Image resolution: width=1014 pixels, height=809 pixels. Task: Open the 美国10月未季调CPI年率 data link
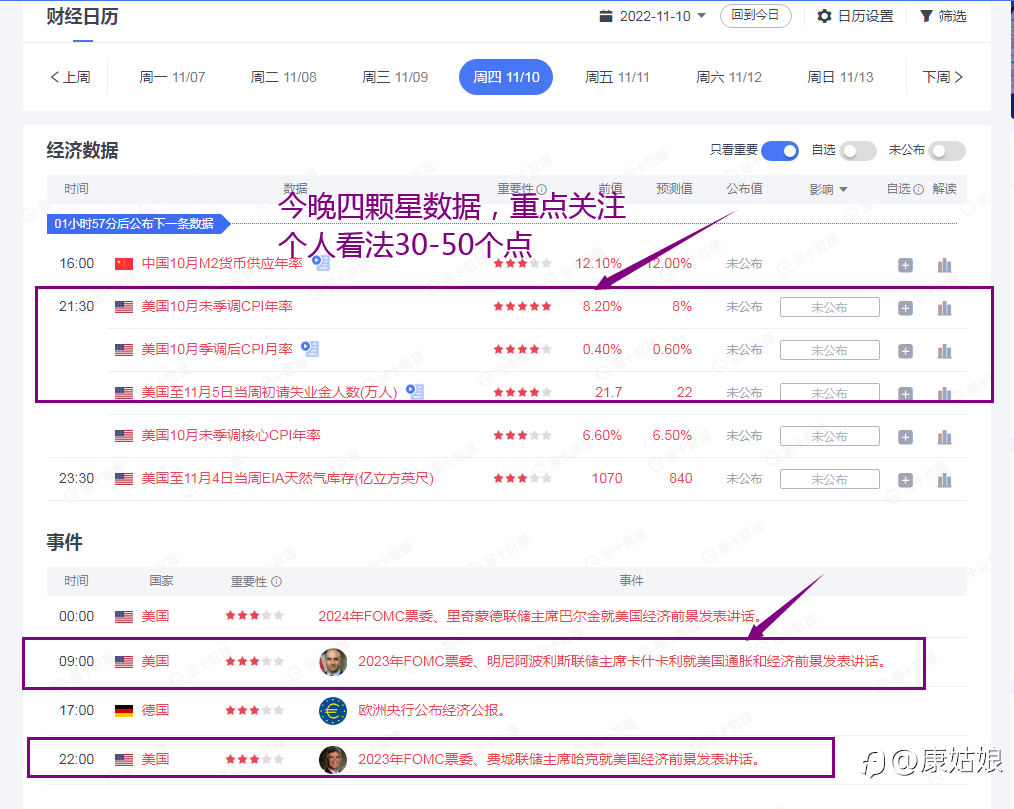217,306
